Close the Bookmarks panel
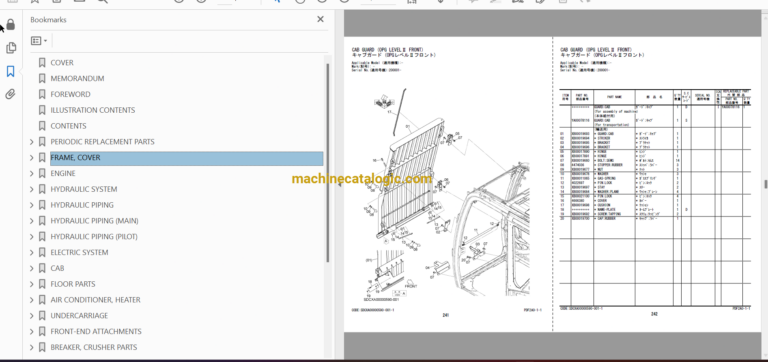Screen dimensions: 768x362 click(x=320, y=19)
